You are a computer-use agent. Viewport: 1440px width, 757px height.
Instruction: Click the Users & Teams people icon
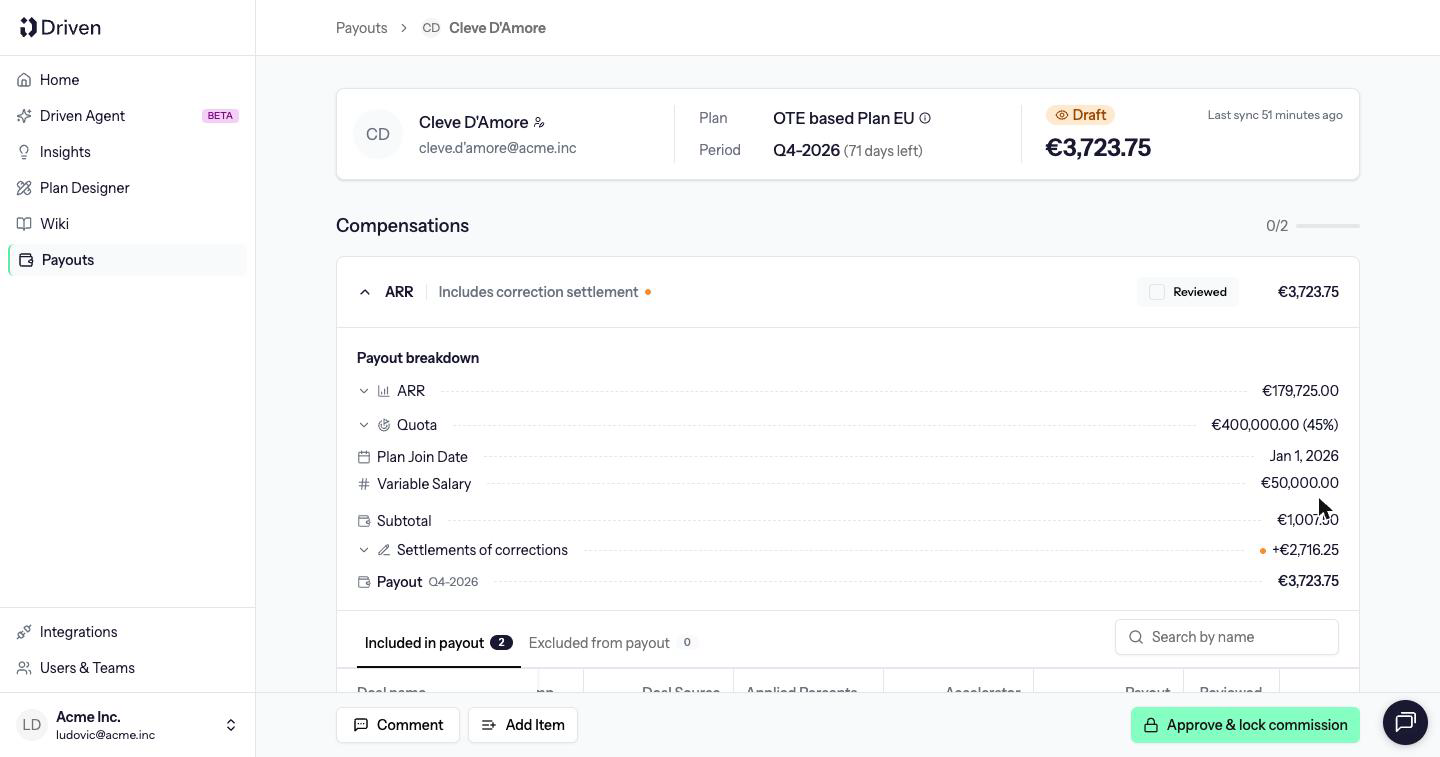[x=24, y=668]
